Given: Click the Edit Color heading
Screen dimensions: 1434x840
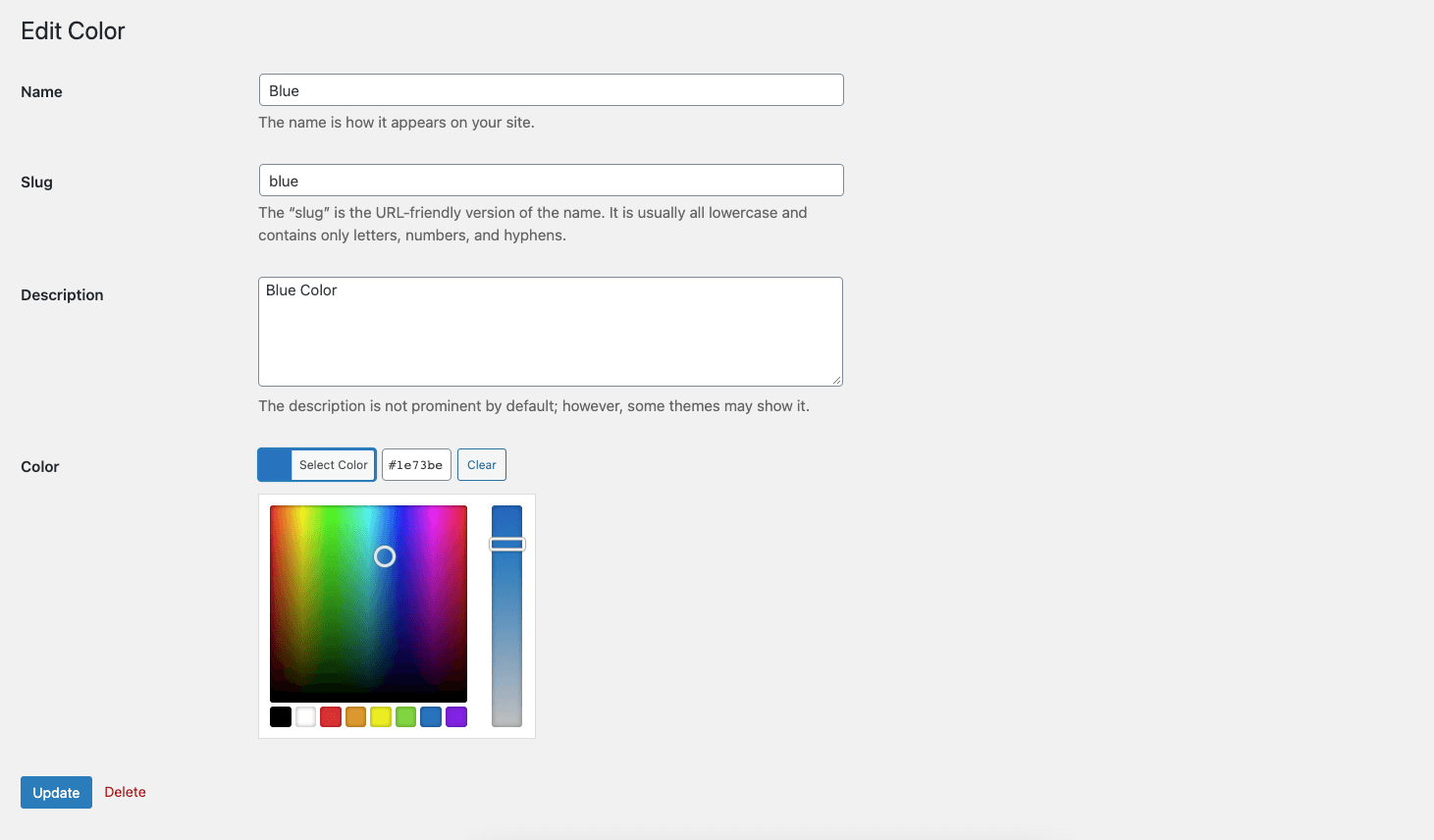Looking at the screenshot, I should 73,31.
